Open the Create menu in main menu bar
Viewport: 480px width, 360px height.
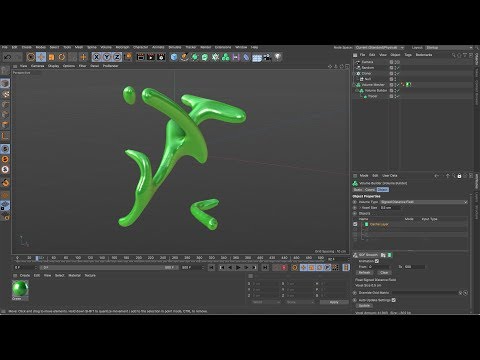pos(27,47)
